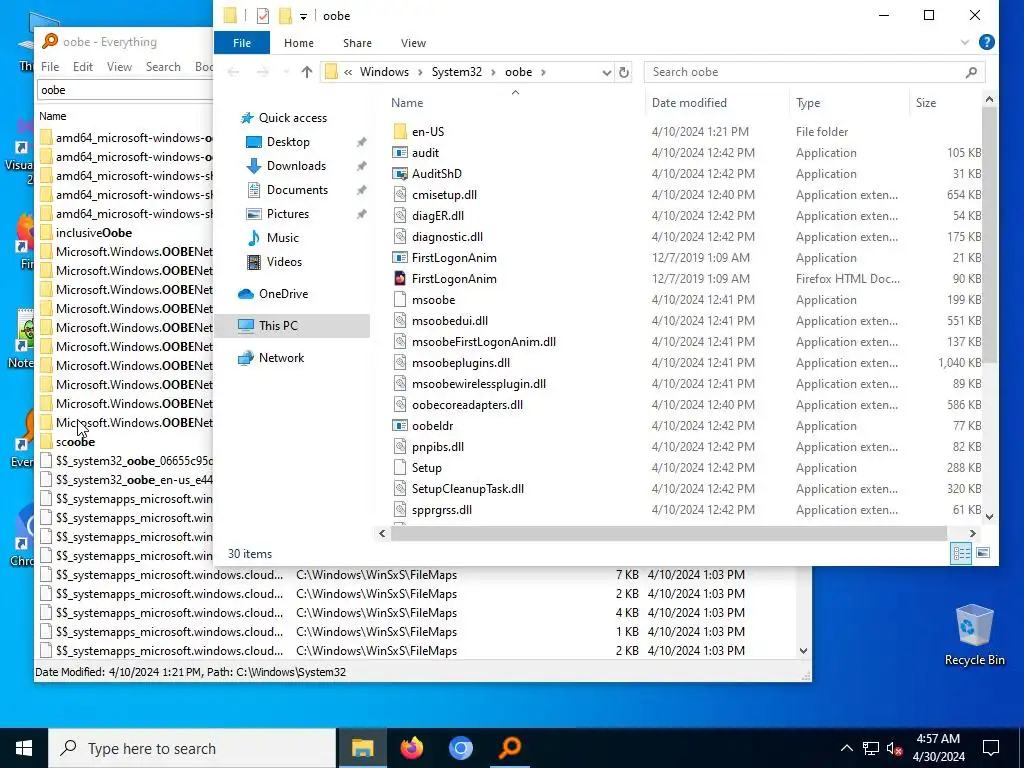Open Downloads in navigation pane

coord(296,166)
